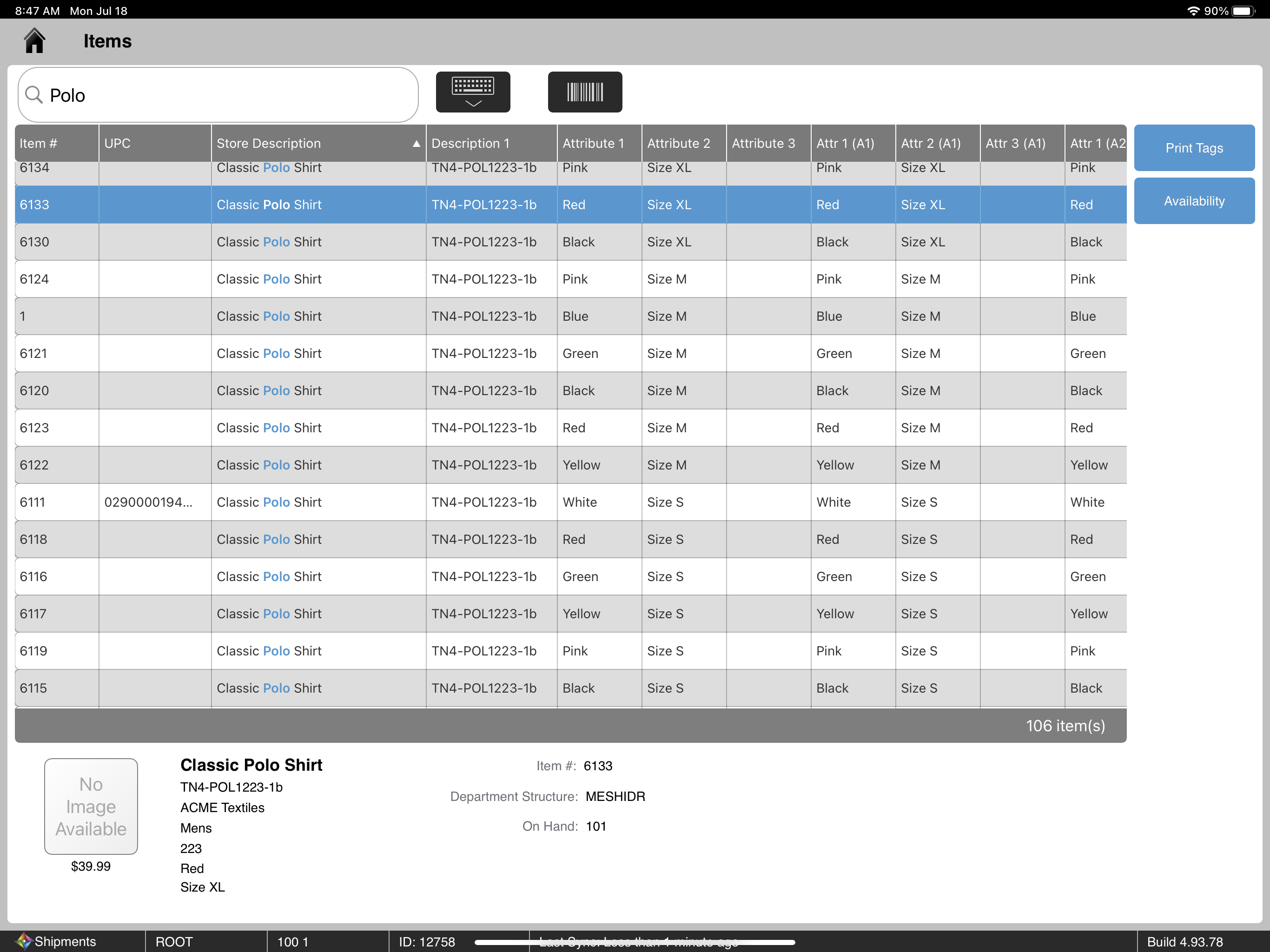Sort by Attr 3 (A1) column
1270x952 pixels.
tap(1023, 143)
